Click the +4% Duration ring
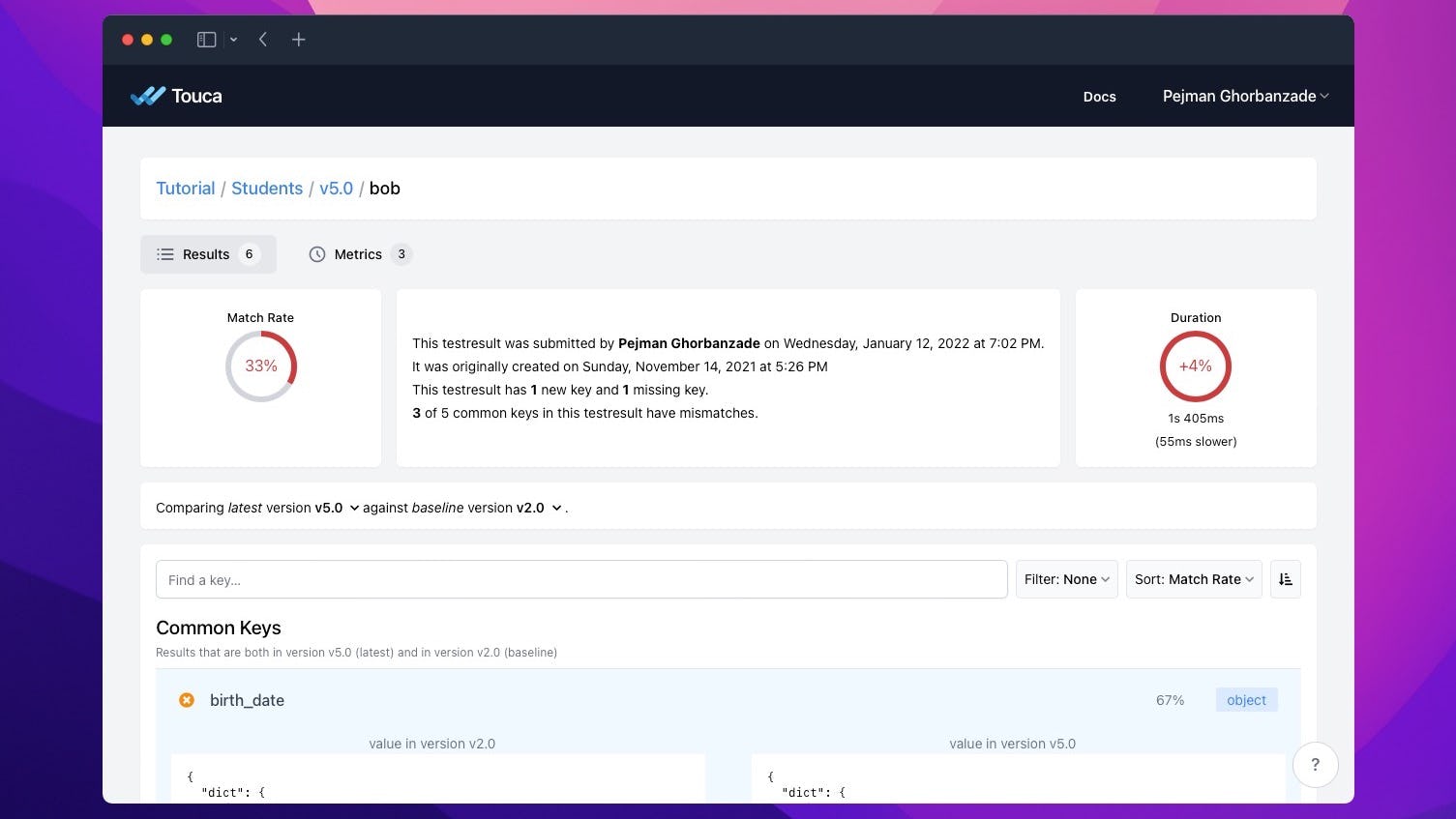This screenshot has height=819, width=1456. (x=1196, y=366)
